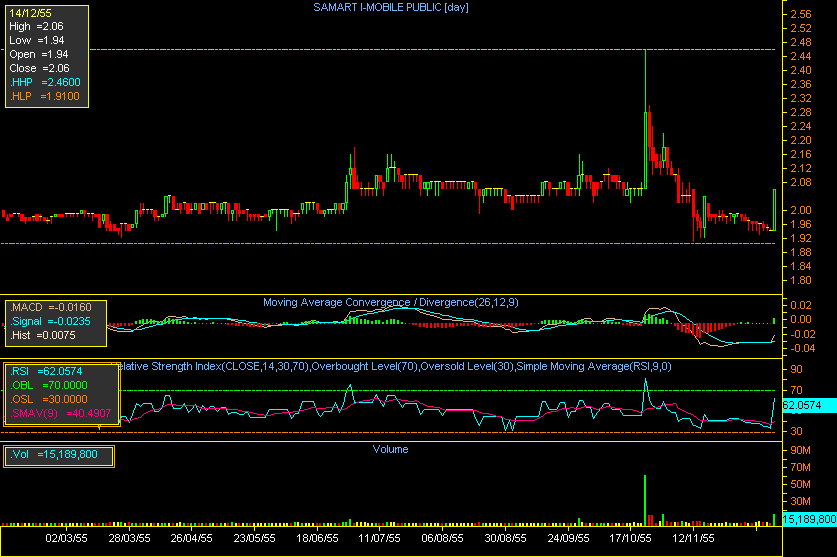Viewport: 837px width, 557px height.
Task: Click the 12/11/55 date label
Action: pos(693,538)
